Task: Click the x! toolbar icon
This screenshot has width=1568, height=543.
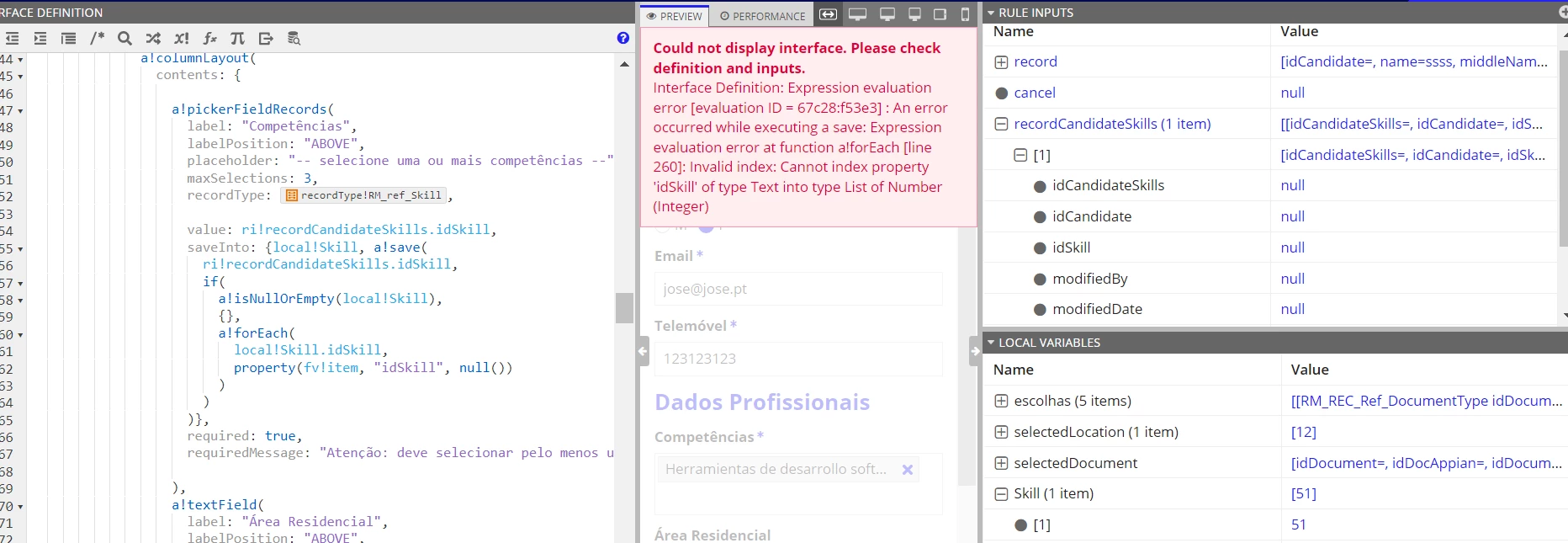Action: [x=182, y=38]
